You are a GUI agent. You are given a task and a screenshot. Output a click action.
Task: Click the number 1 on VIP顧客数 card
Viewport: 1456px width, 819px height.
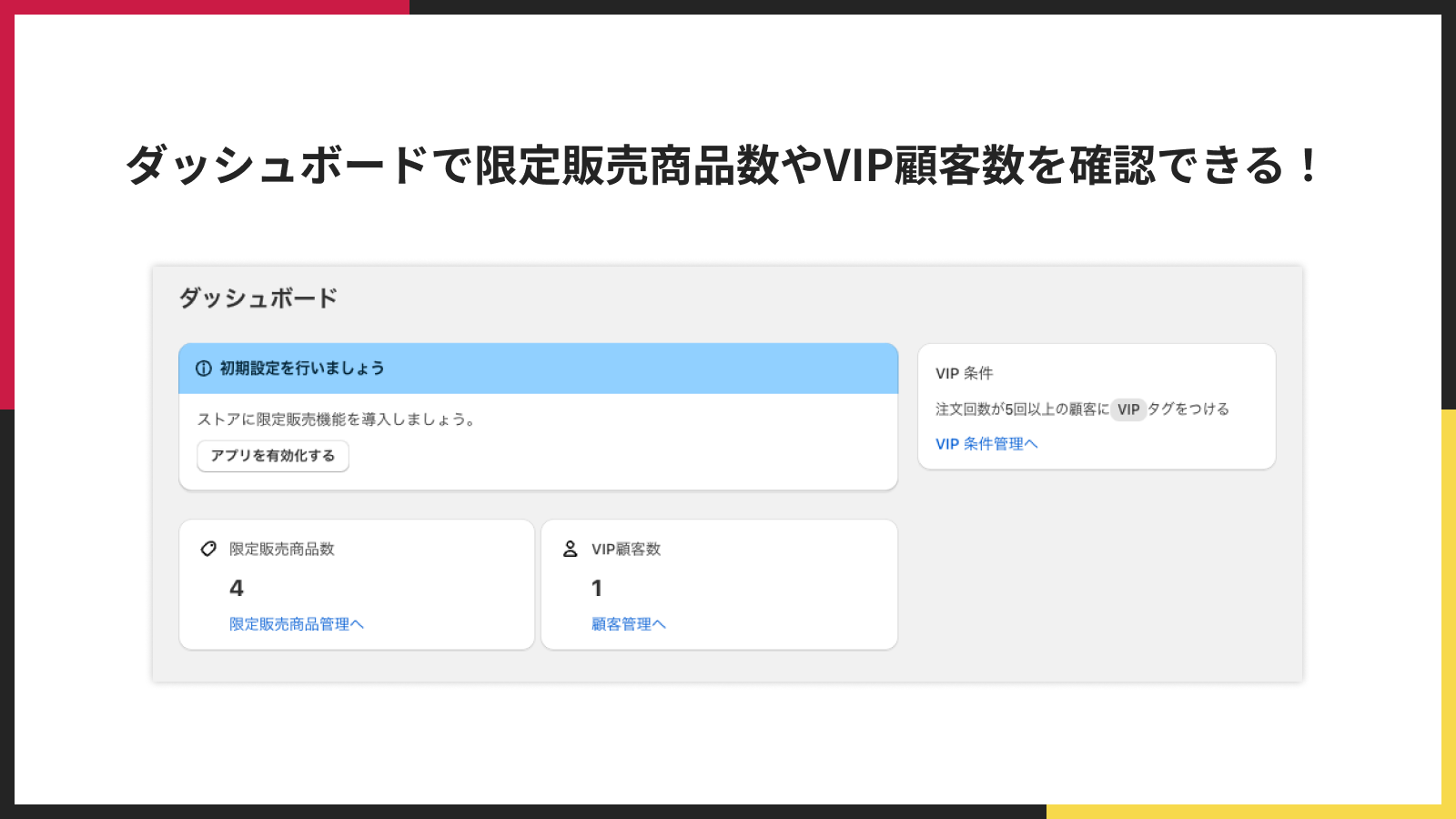pos(597,588)
